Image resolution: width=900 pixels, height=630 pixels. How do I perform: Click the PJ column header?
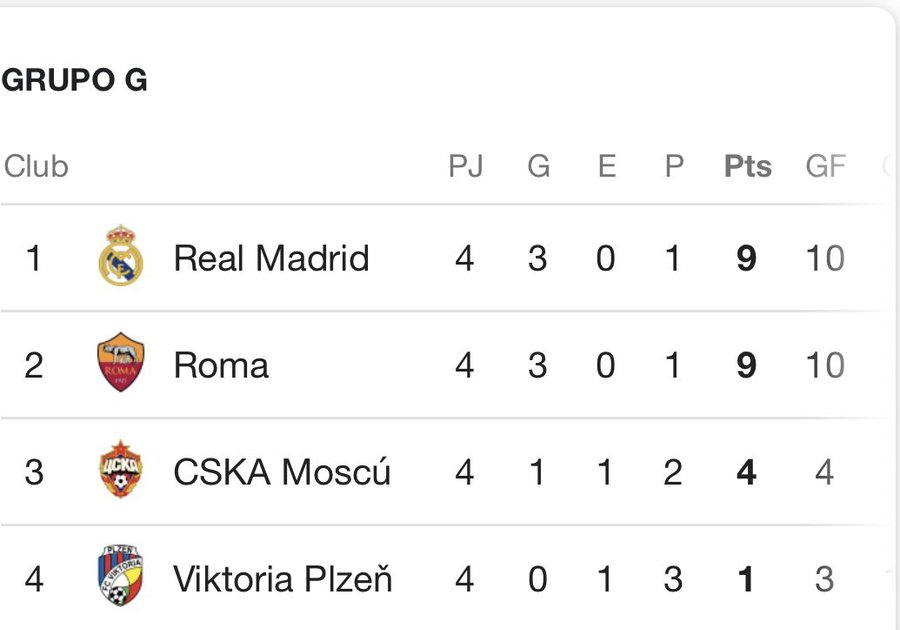coord(465,166)
